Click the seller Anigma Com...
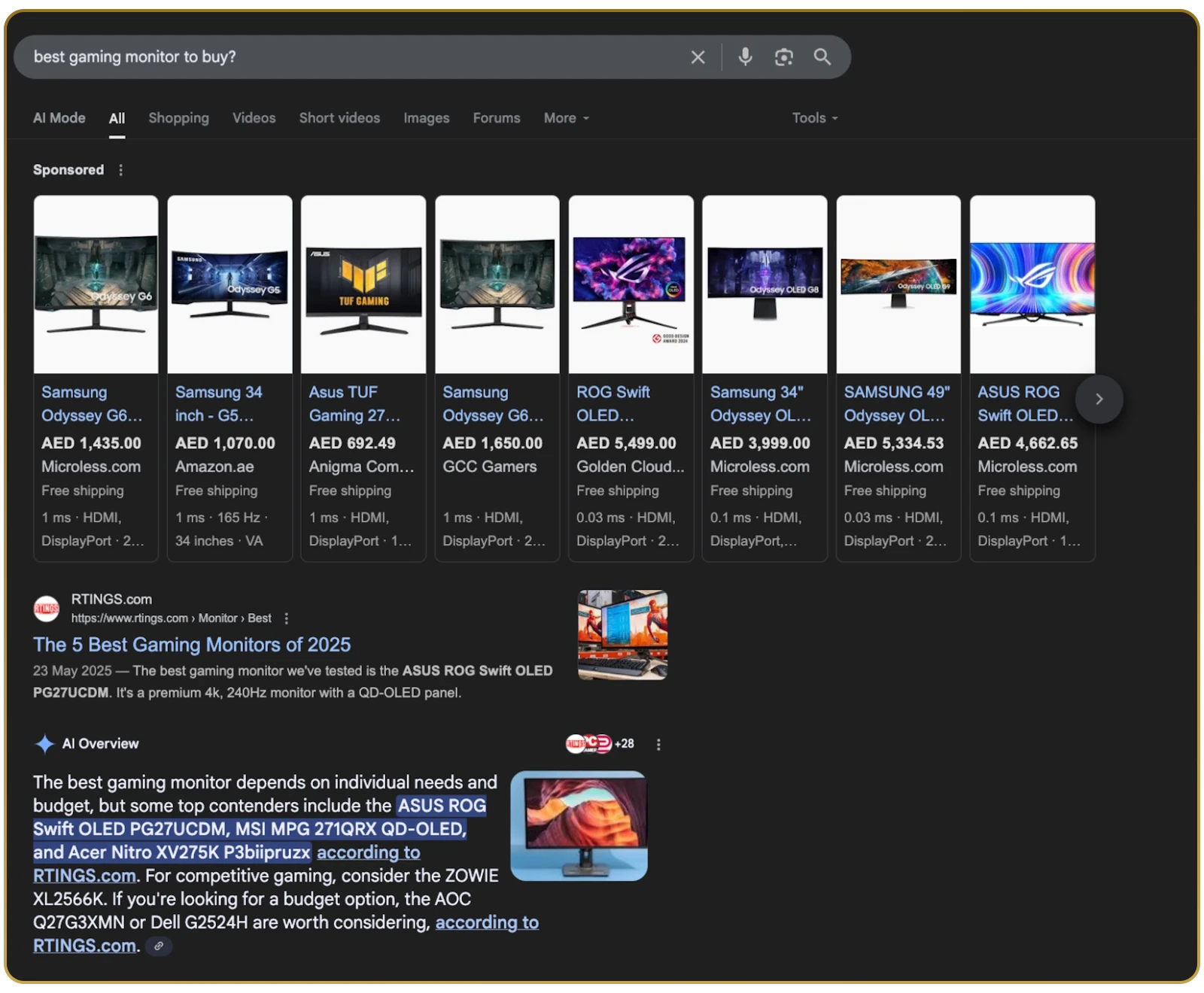This screenshot has width=1204, height=993. tap(362, 467)
